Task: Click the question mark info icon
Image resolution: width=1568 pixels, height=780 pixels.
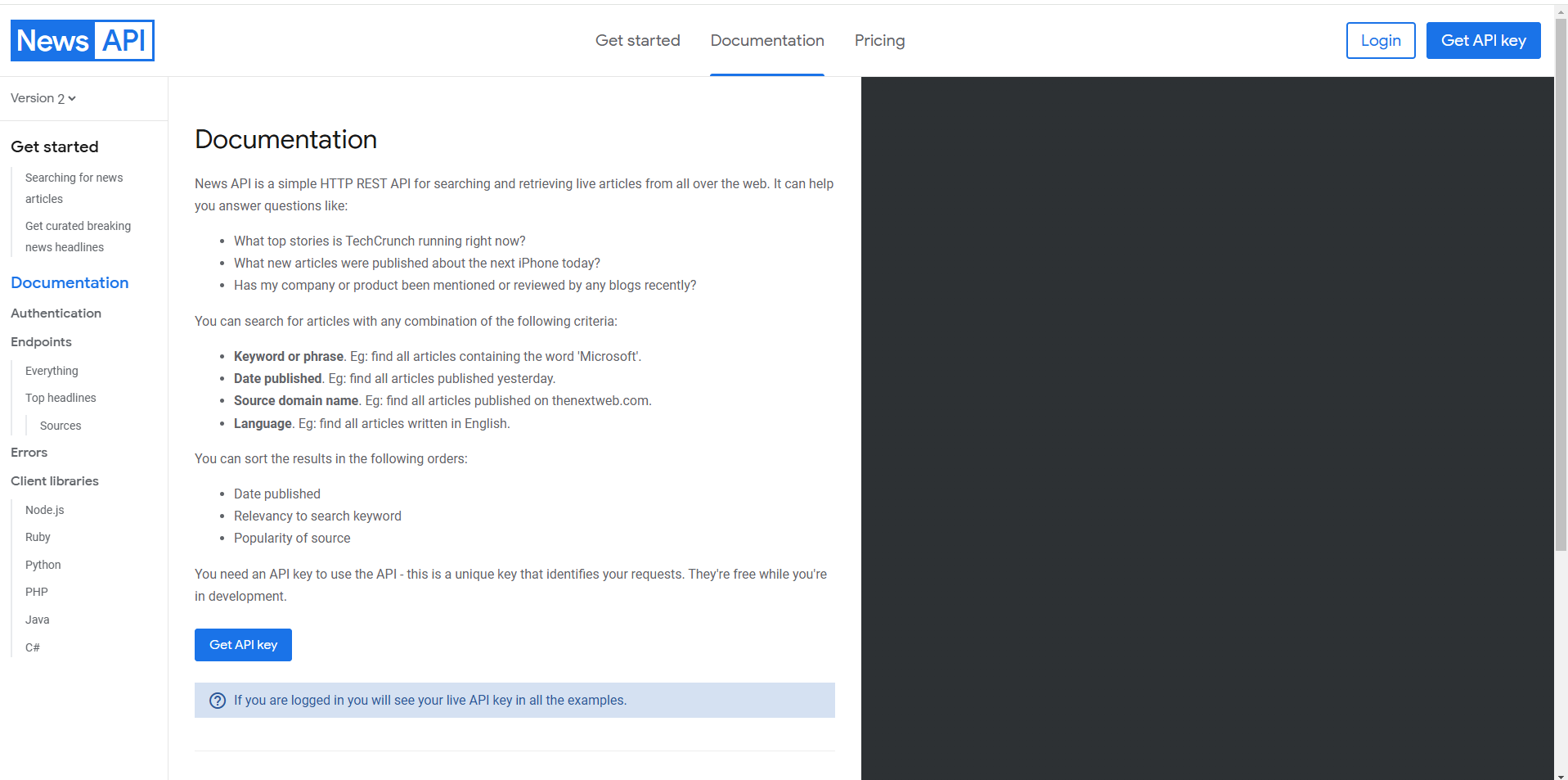Action: [x=218, y=701]
